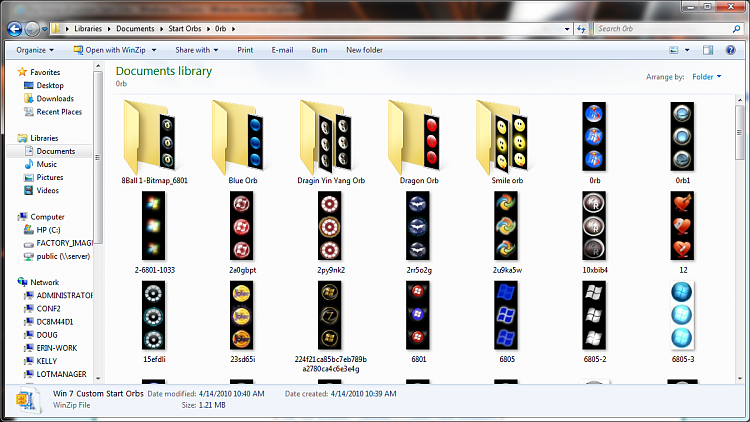The width and height of the screenshot is (750, 422).
Task: Click Open with WinZip button
Action: click(x=110, y=50)
